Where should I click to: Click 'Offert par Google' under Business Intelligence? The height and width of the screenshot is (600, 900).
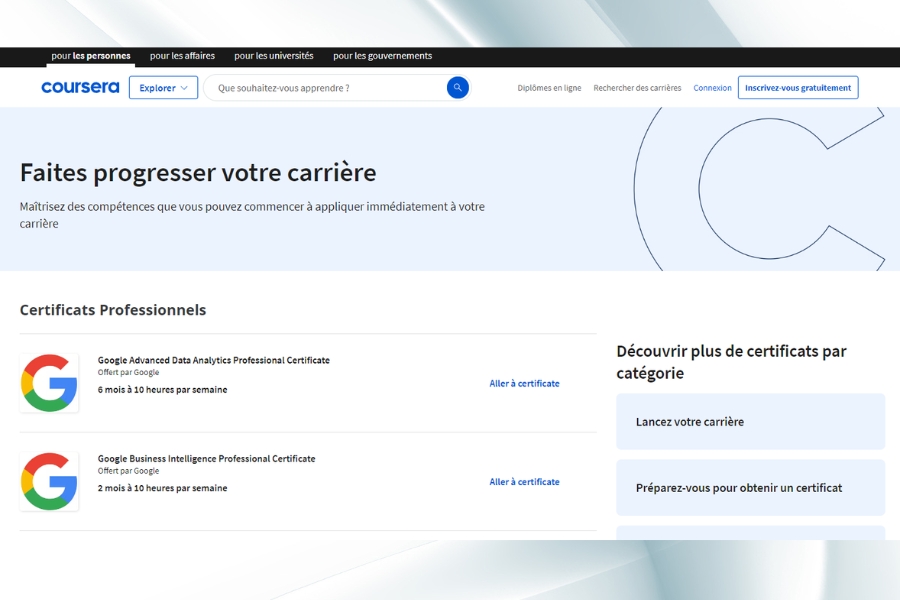[129, 471]
